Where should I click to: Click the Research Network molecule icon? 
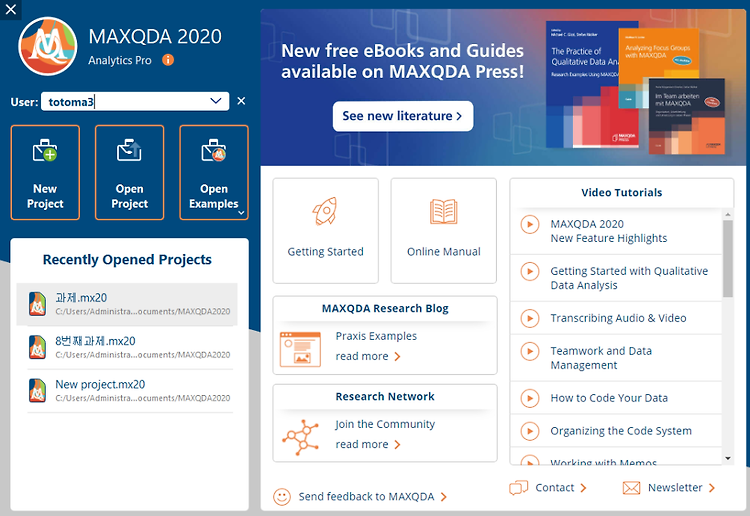click(300, 437)
